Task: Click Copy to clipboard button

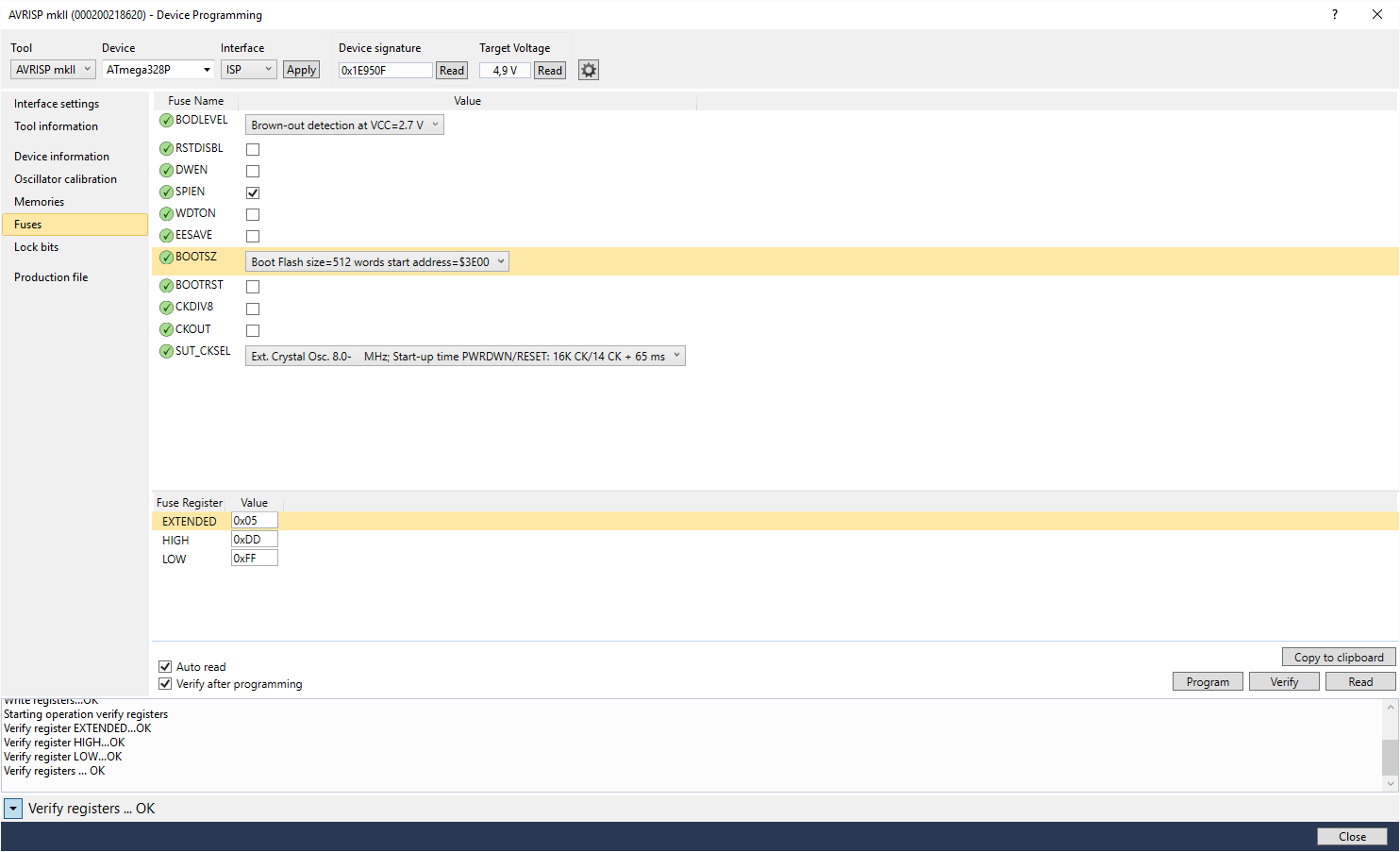Action: coord(1339,658)
